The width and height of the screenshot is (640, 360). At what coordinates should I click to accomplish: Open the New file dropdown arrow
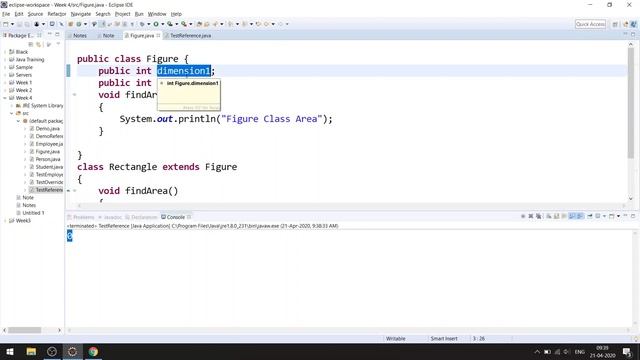tap(12, 24)
